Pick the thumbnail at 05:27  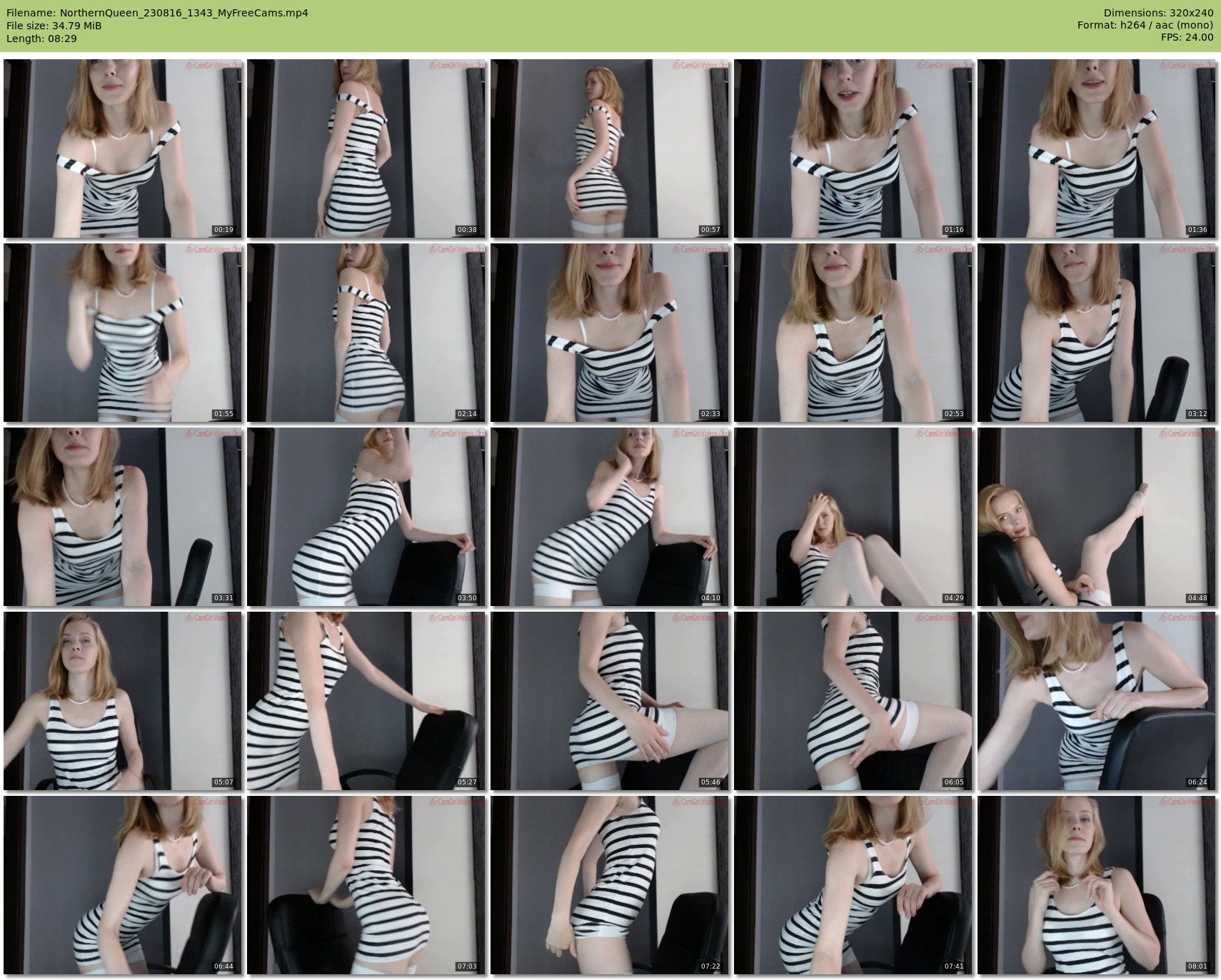pyautogui.click(x=366, y=701)
